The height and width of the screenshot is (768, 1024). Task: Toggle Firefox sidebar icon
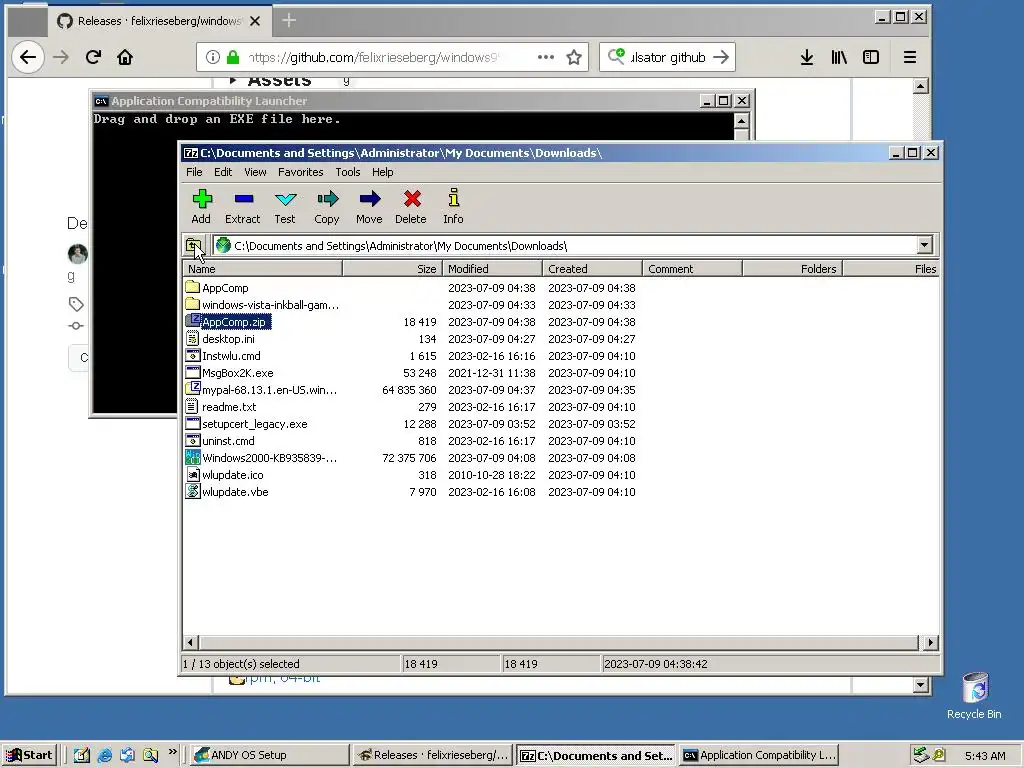point(871,57)
